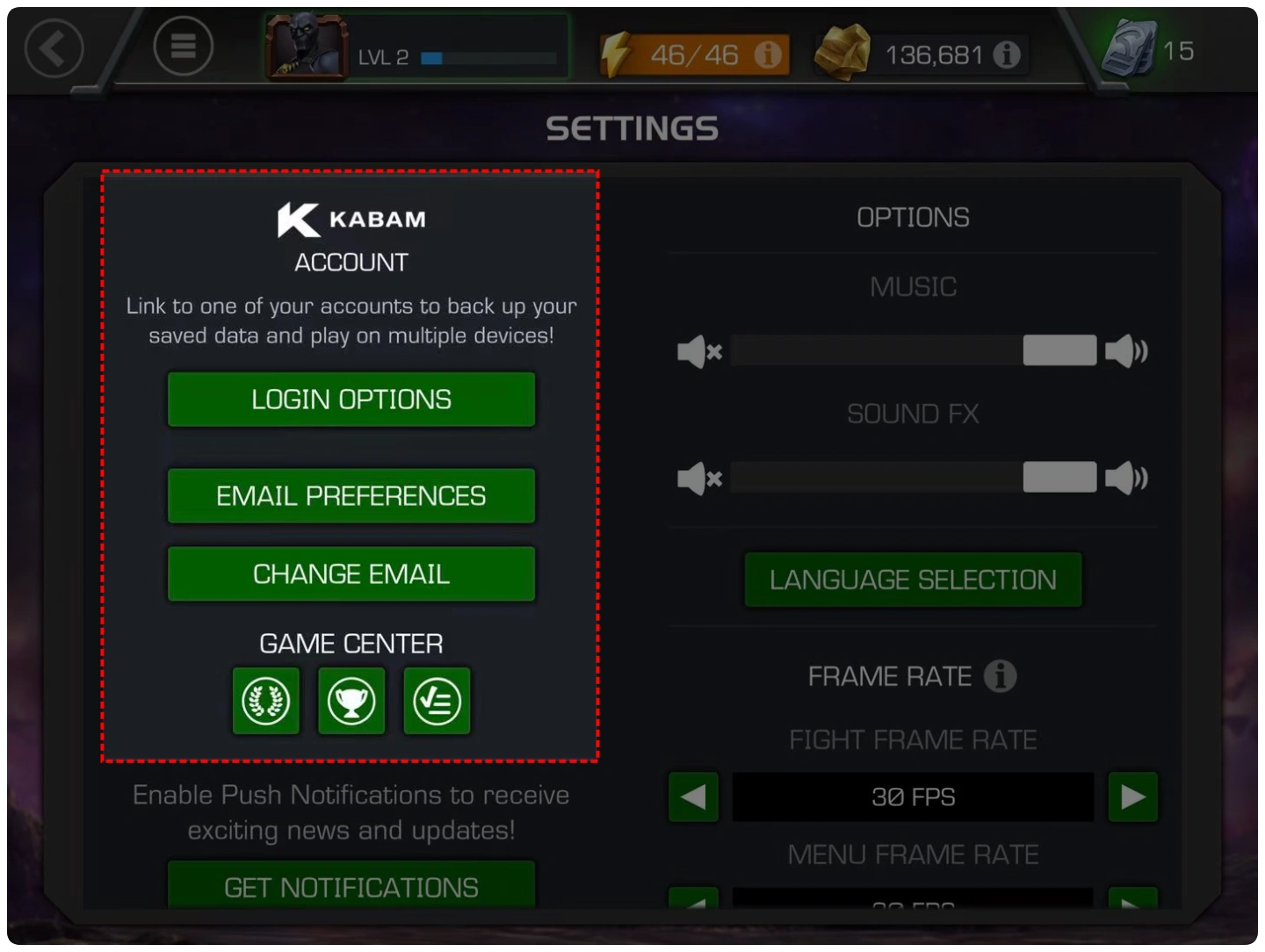Viewport: 1265px width, 952px height.
Task: Mute music using the left speaker icon
Action: [699, 351]
